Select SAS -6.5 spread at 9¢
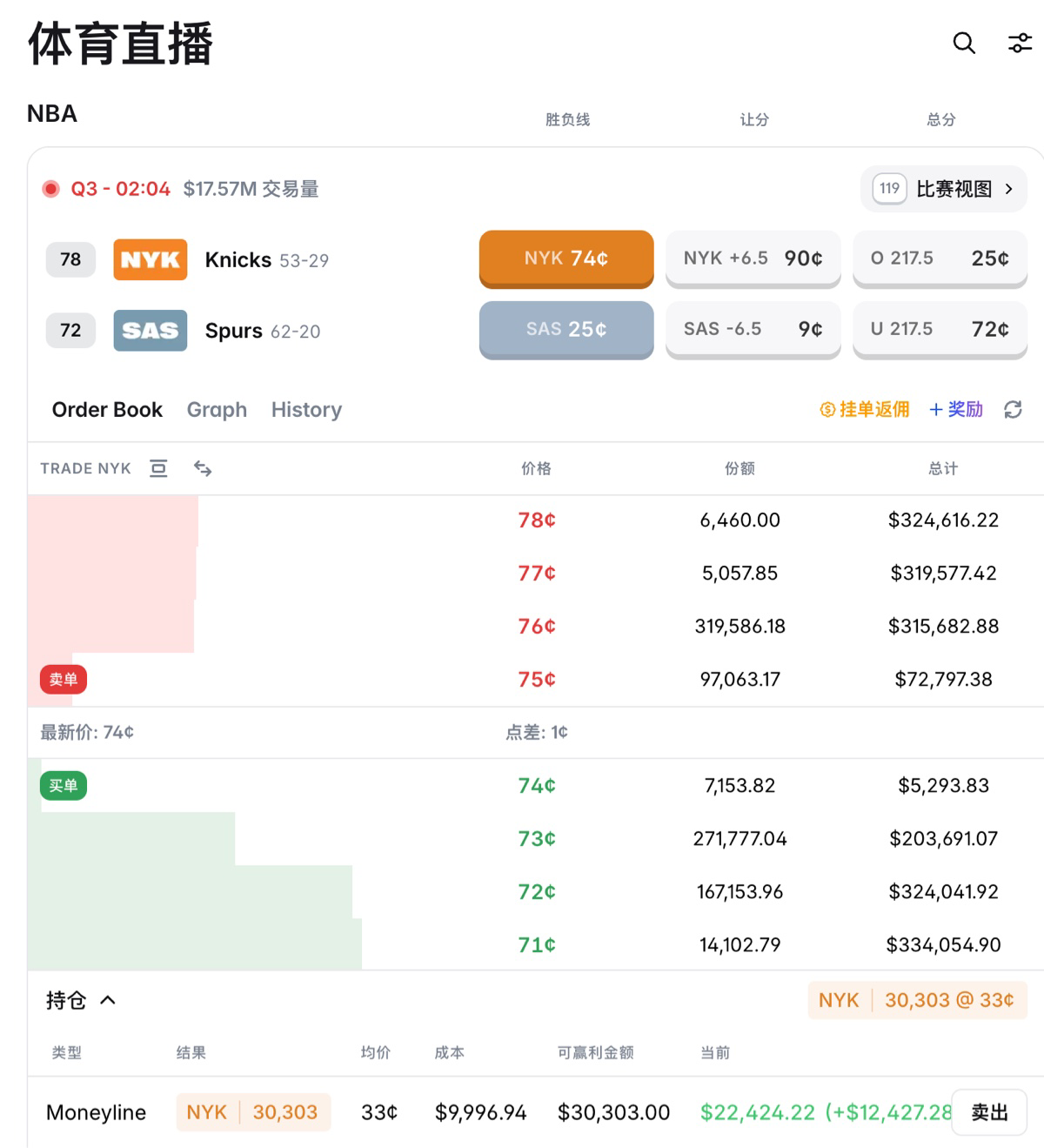1044x1148 pixels. (753, 329)
